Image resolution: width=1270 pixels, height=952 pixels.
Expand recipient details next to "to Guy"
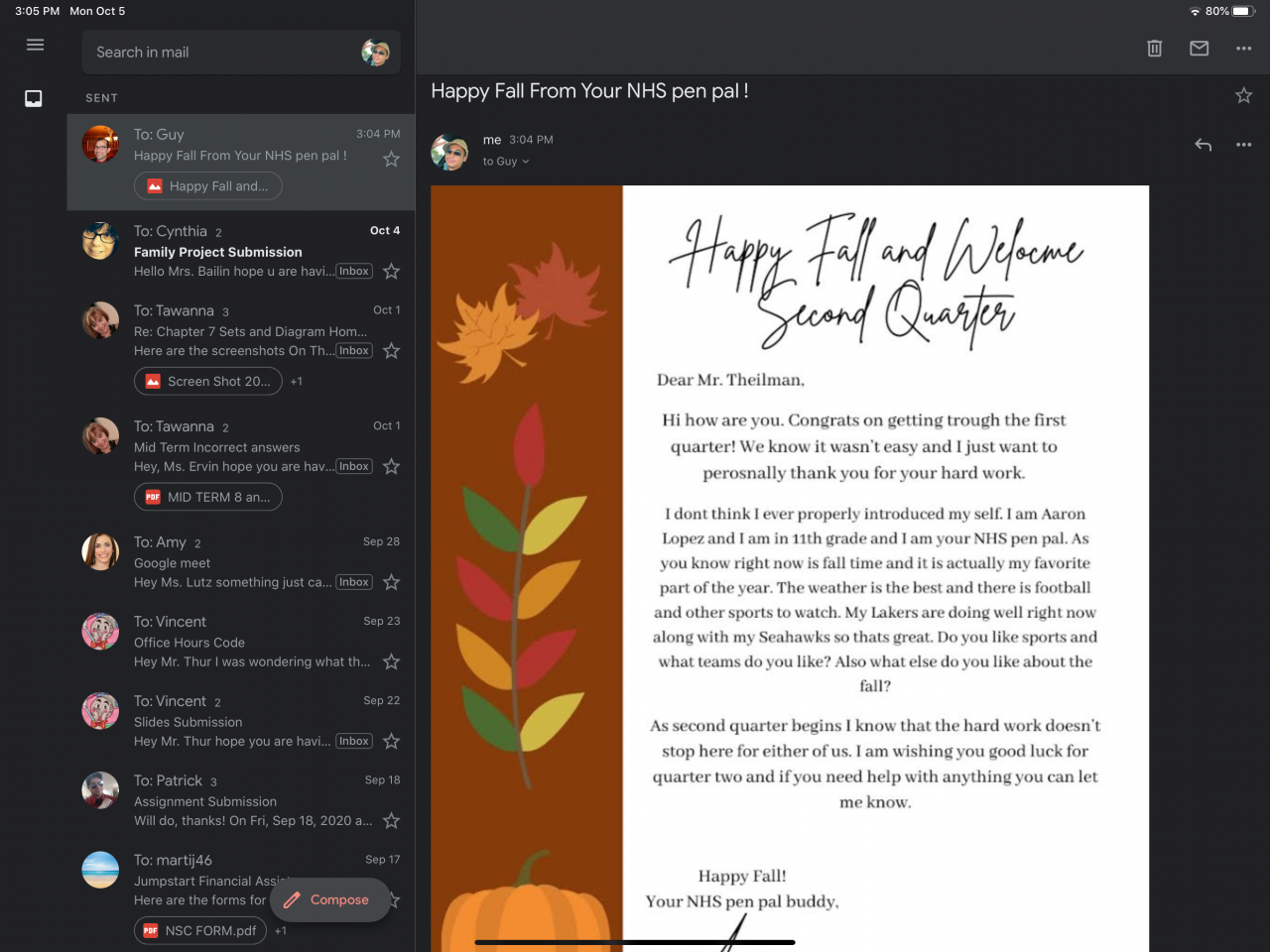pos(526,162)
